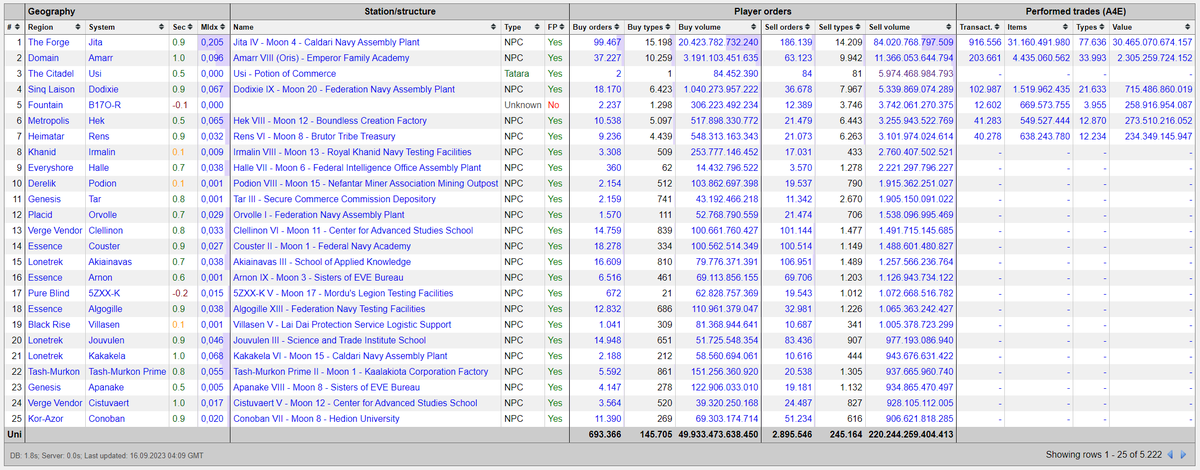This screenshot has height=470, width=1200.
Task: Open the Jita system link
Action: tap(97, 43)
